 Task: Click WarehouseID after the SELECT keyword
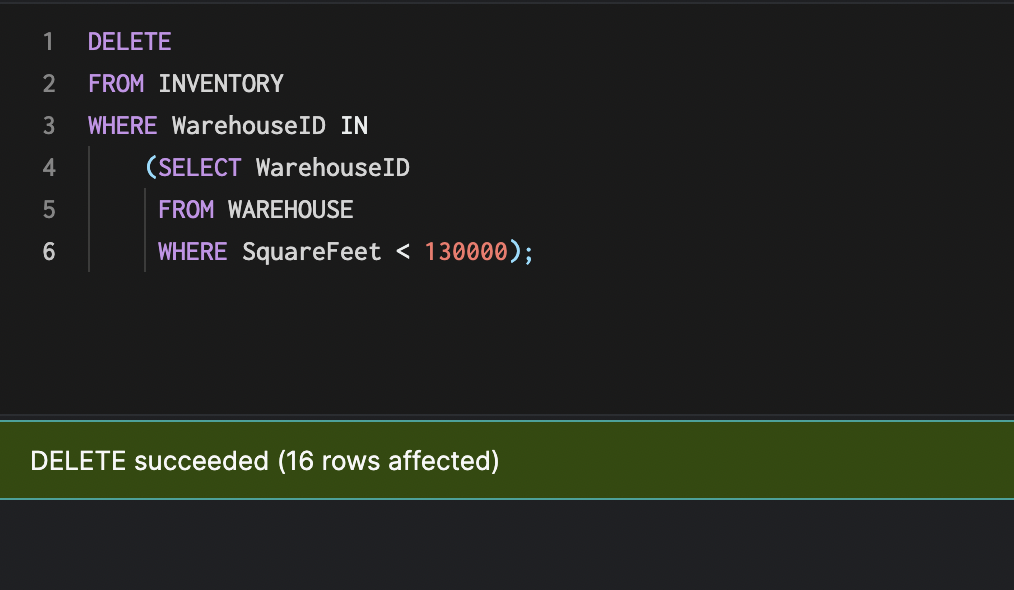[332, 167]
